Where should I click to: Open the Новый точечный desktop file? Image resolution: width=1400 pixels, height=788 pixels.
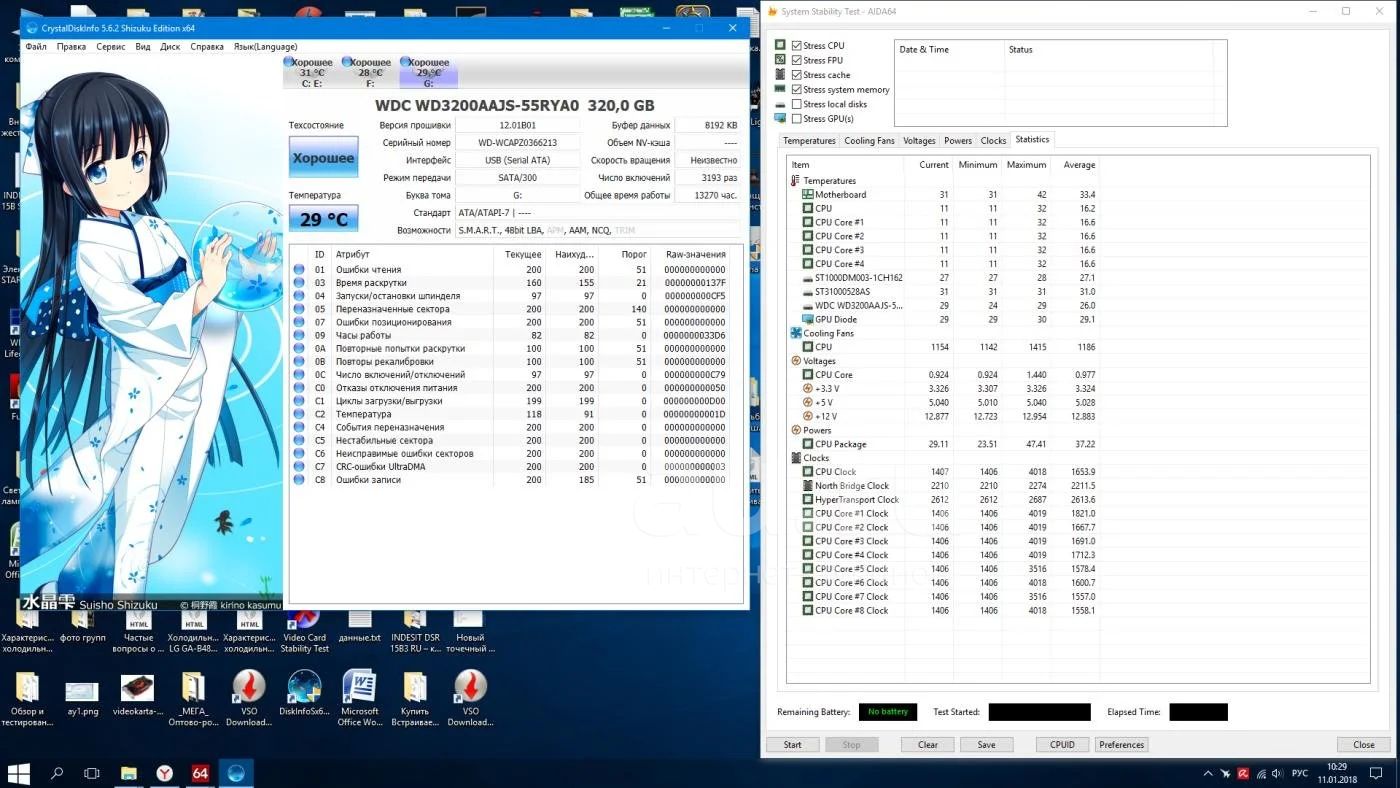tap(469, 630)
